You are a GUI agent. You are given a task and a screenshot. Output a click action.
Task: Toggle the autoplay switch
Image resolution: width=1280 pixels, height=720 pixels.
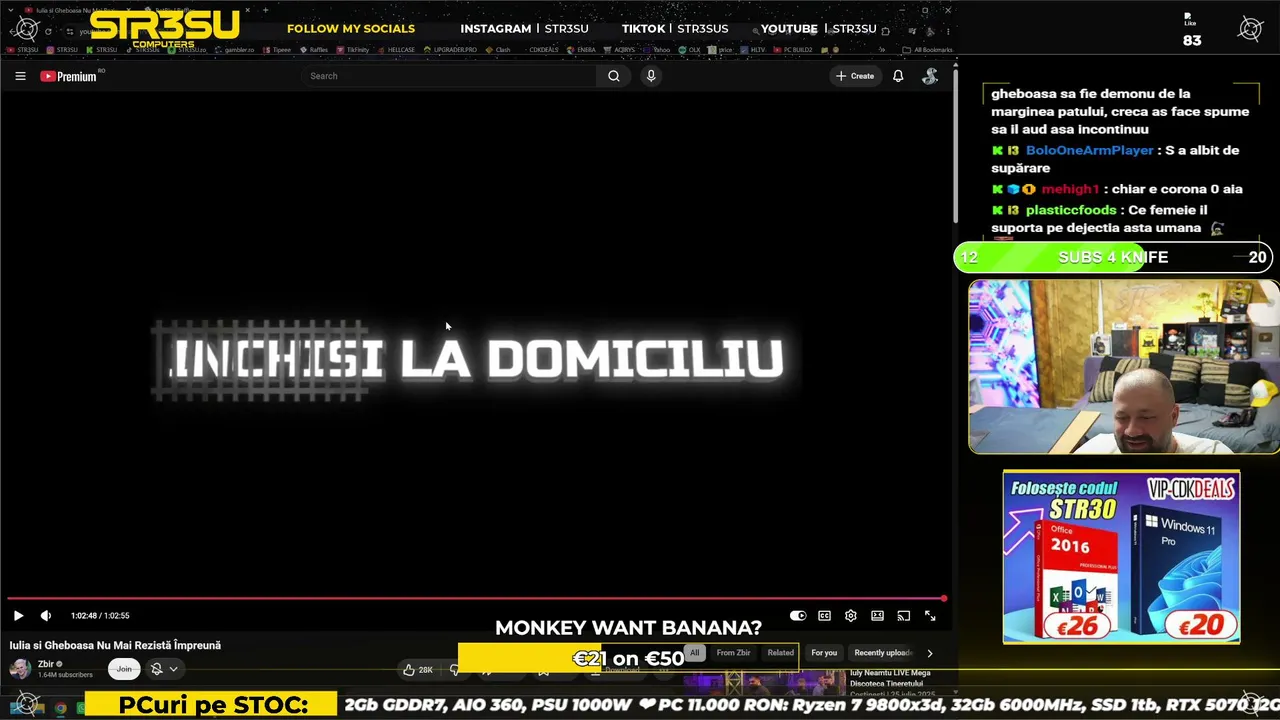pyautogui.click(x=798, y=616)
